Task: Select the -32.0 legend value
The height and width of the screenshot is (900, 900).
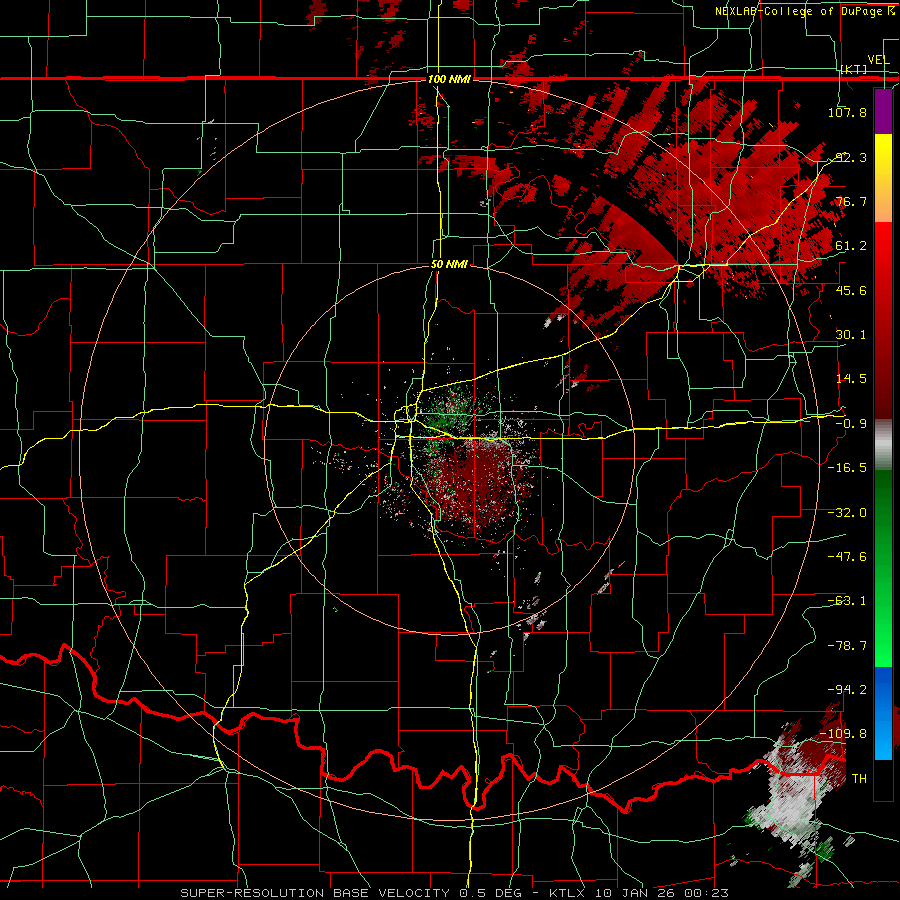Action: click(847, 513)
